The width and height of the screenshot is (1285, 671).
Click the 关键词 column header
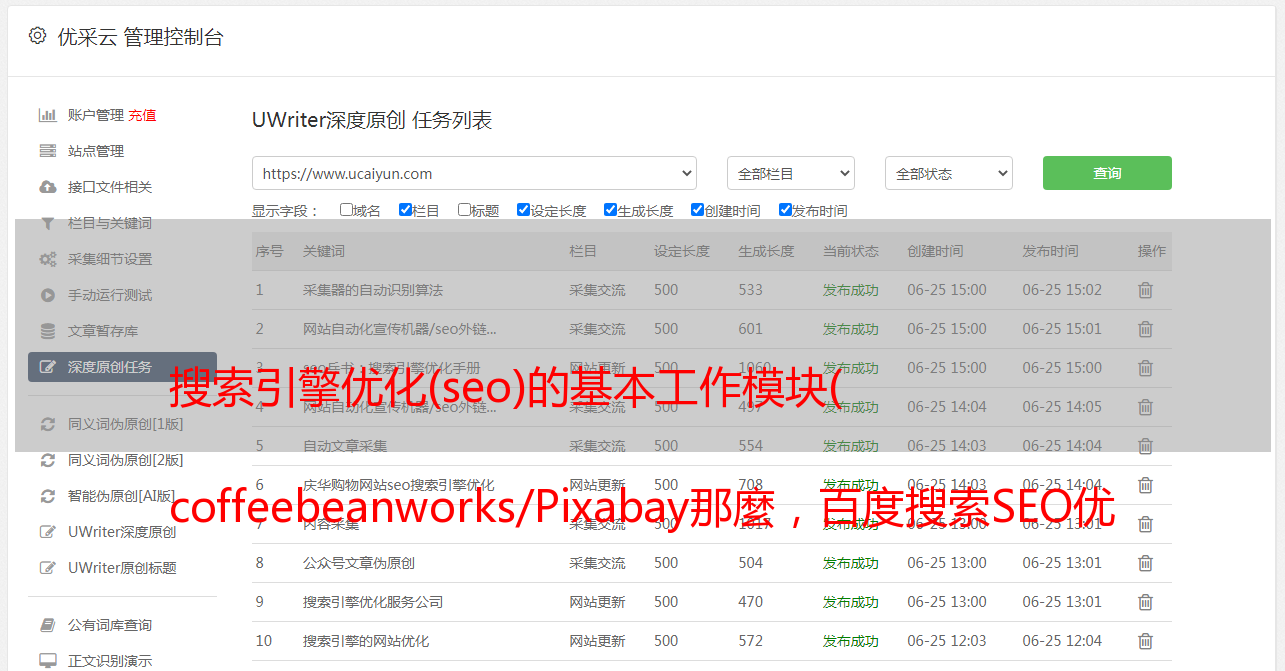[324, 251]
